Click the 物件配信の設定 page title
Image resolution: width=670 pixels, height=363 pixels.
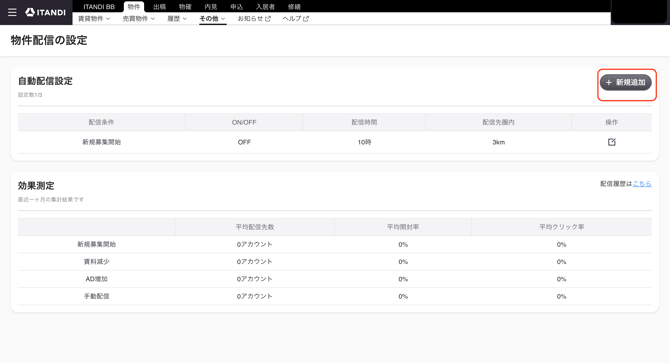pyautogui.click(x=49, y=40)
